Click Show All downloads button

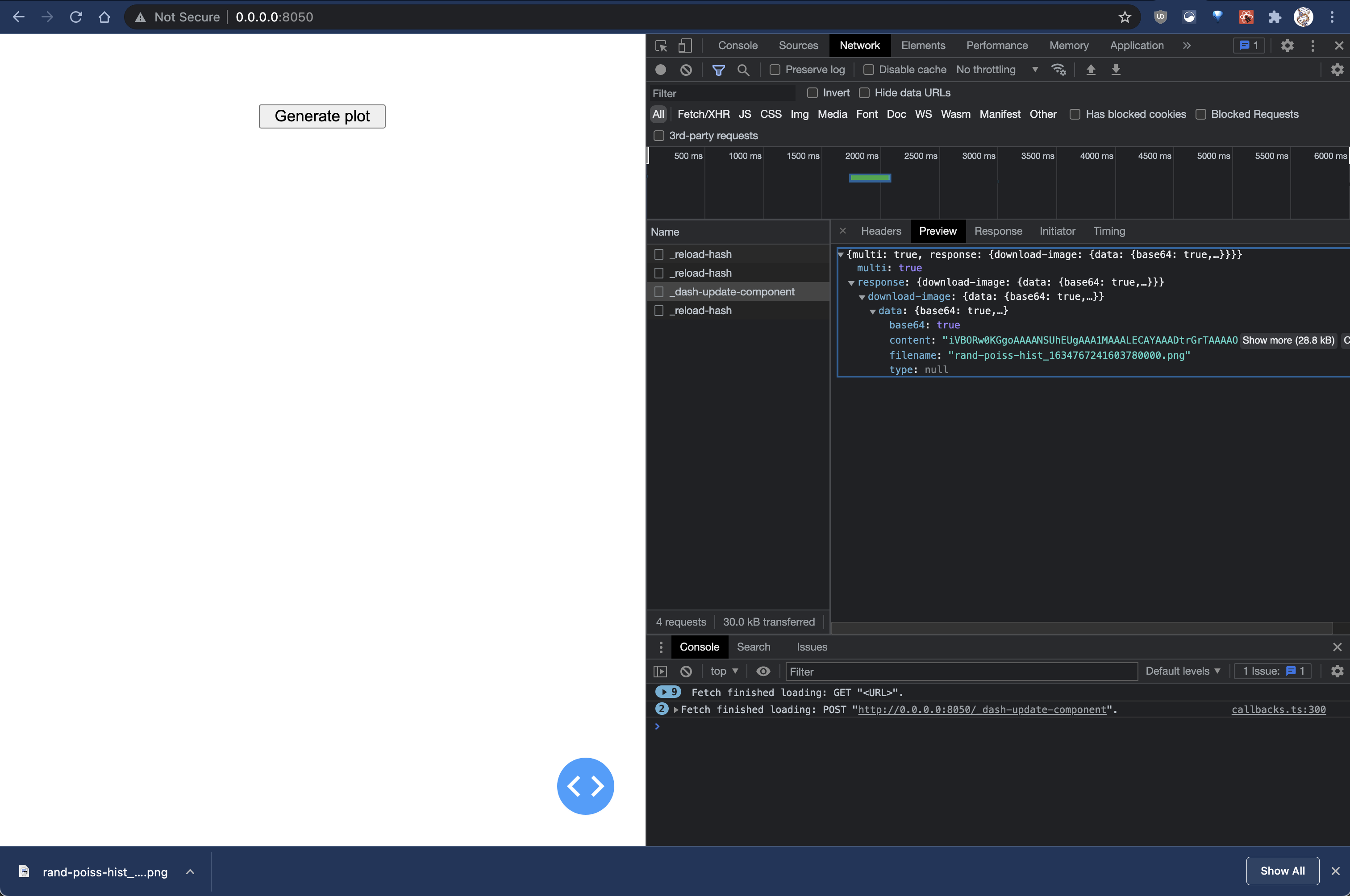[x=1283, y=871]
